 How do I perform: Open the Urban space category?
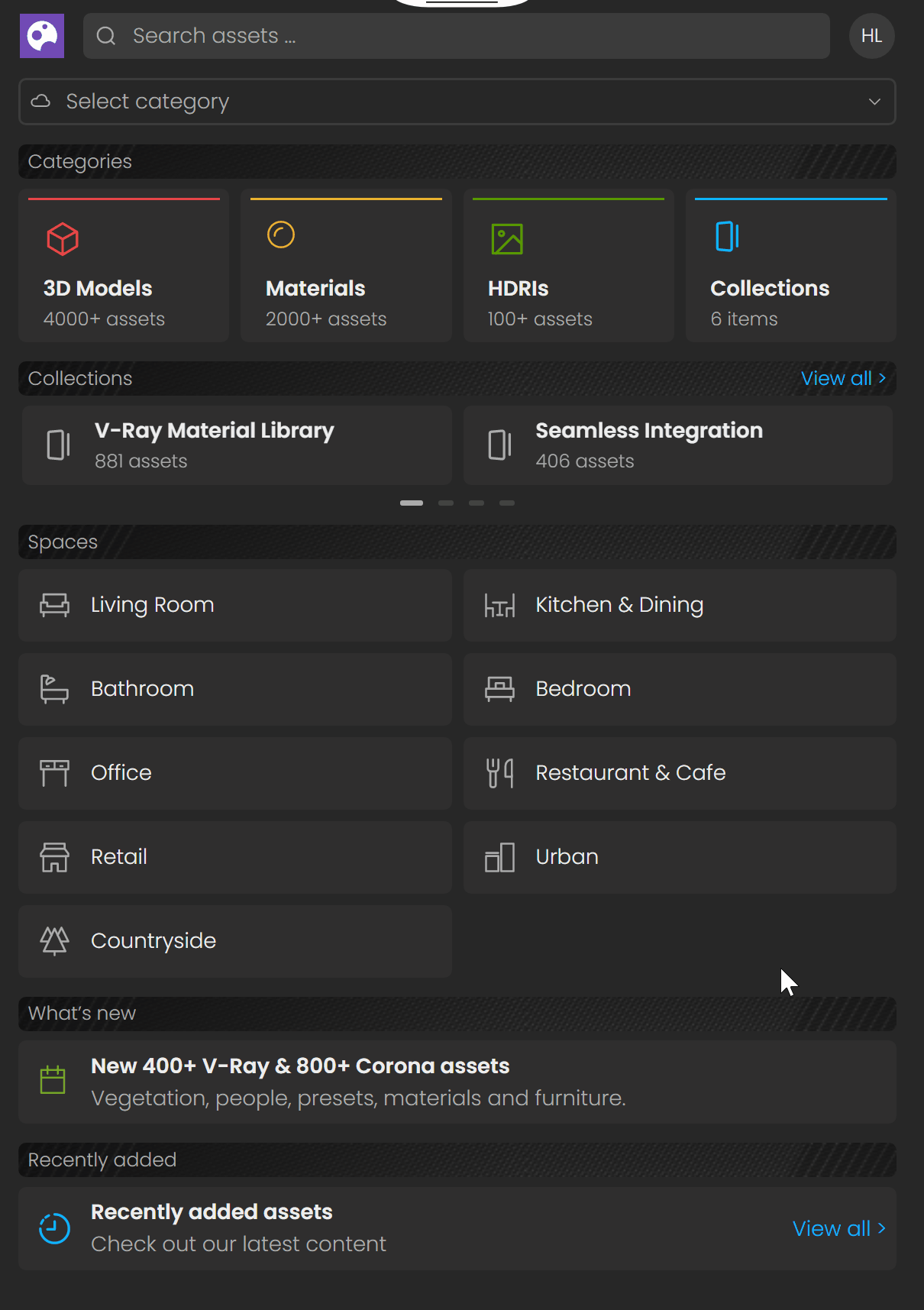click(x=680, y=857)
